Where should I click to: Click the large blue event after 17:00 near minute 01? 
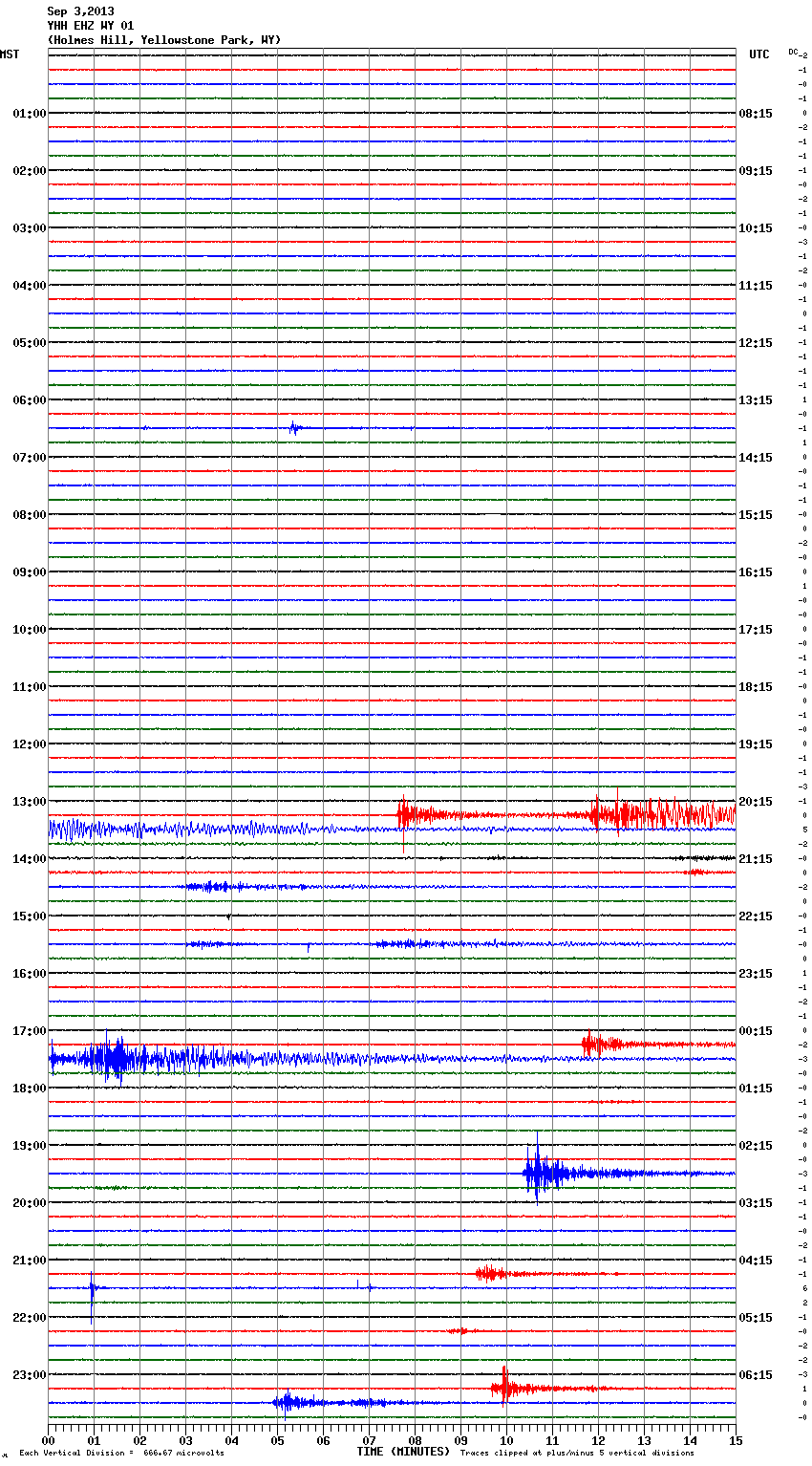click(117, 1058)
